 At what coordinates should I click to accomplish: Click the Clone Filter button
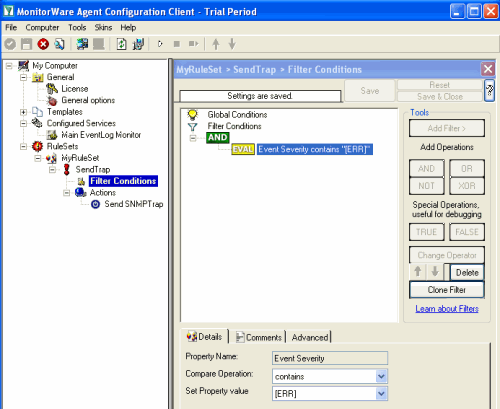(447, 290)
